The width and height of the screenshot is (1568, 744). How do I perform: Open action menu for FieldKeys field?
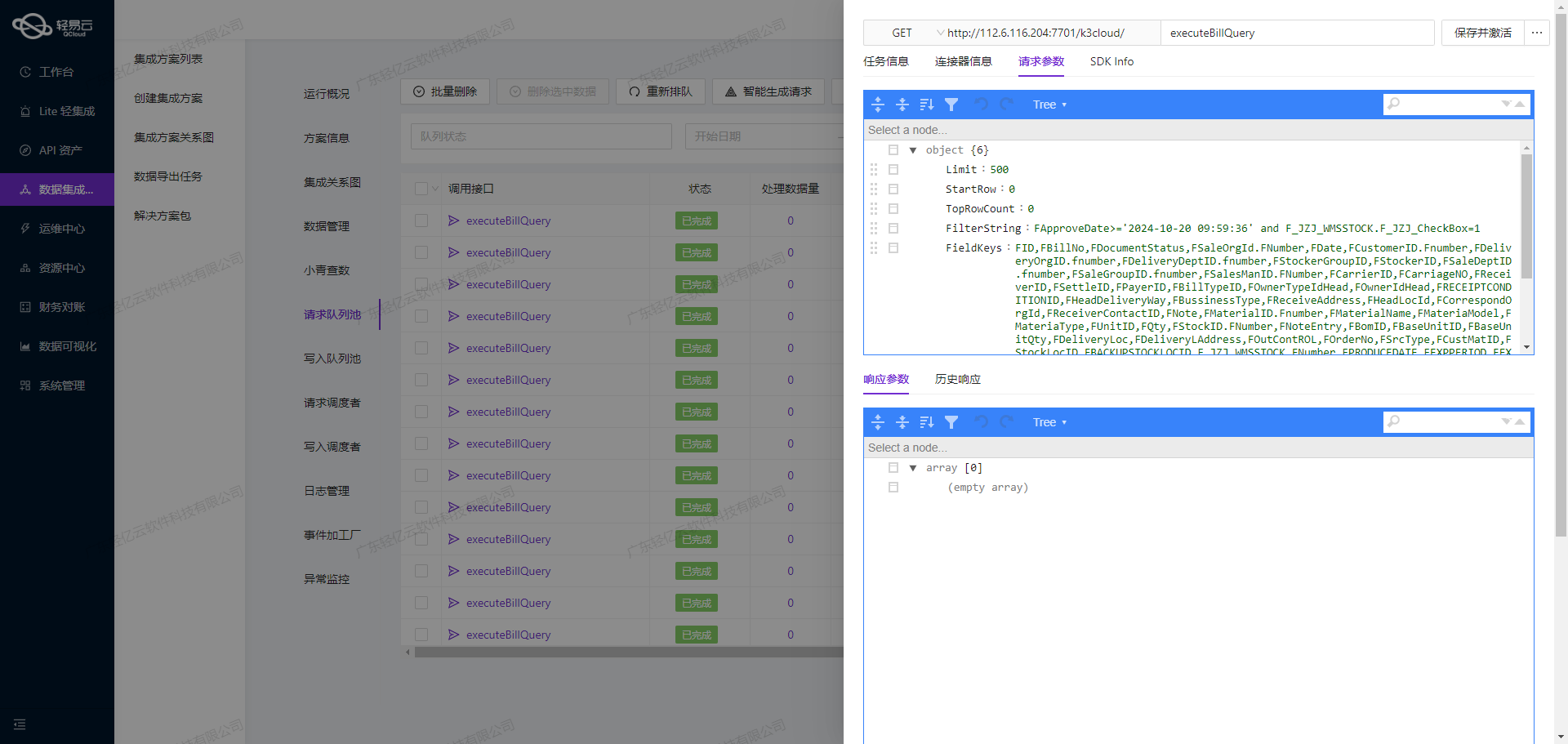893,248
